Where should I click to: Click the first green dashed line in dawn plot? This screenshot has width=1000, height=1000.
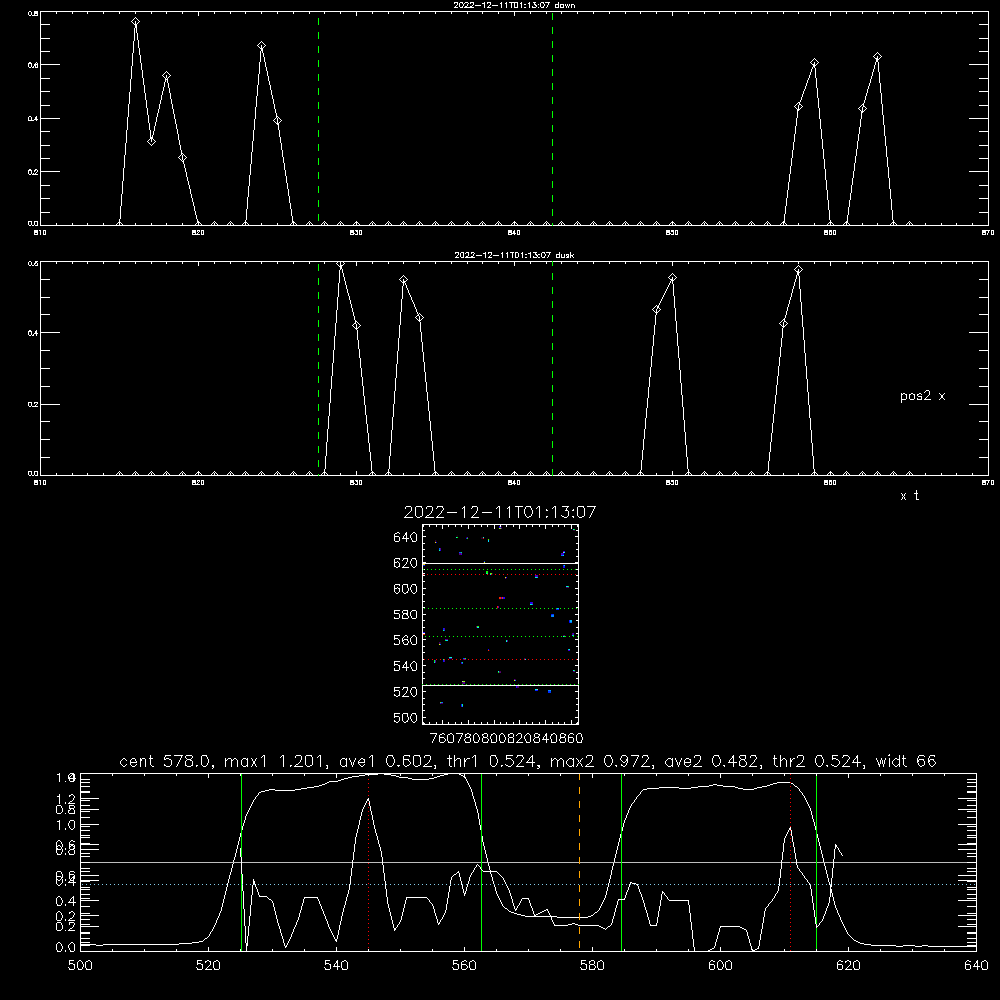click(319, 118)
